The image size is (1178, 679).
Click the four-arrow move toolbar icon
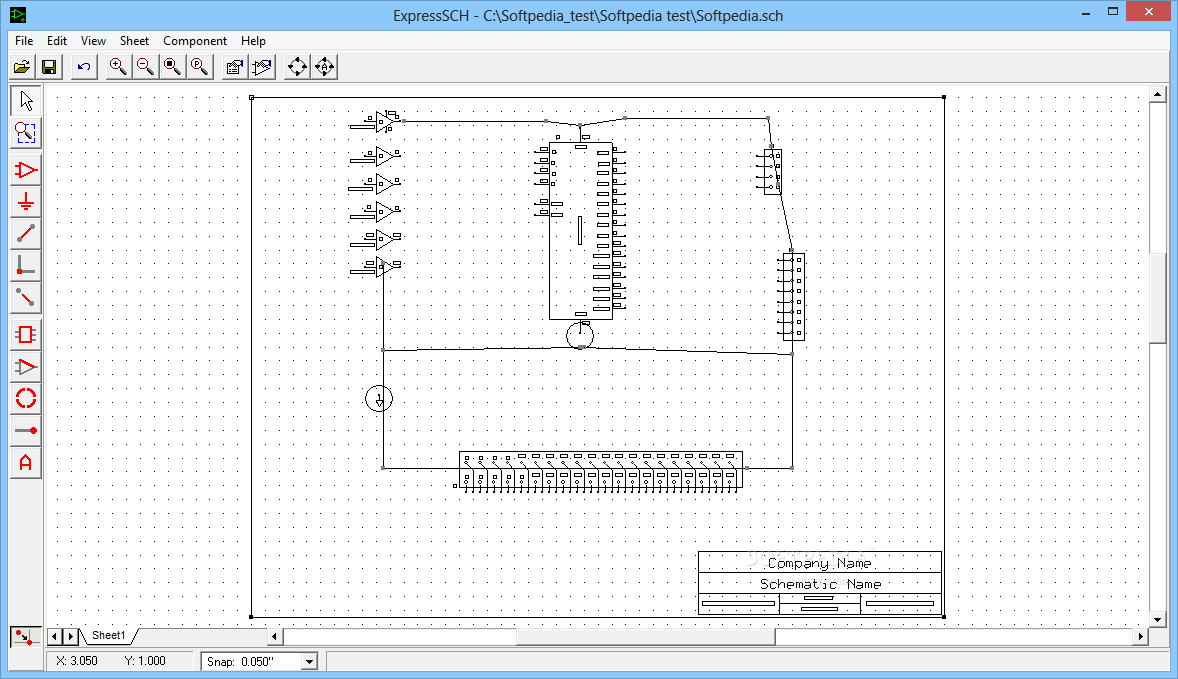pyautogui.click(x=298, y=67)
